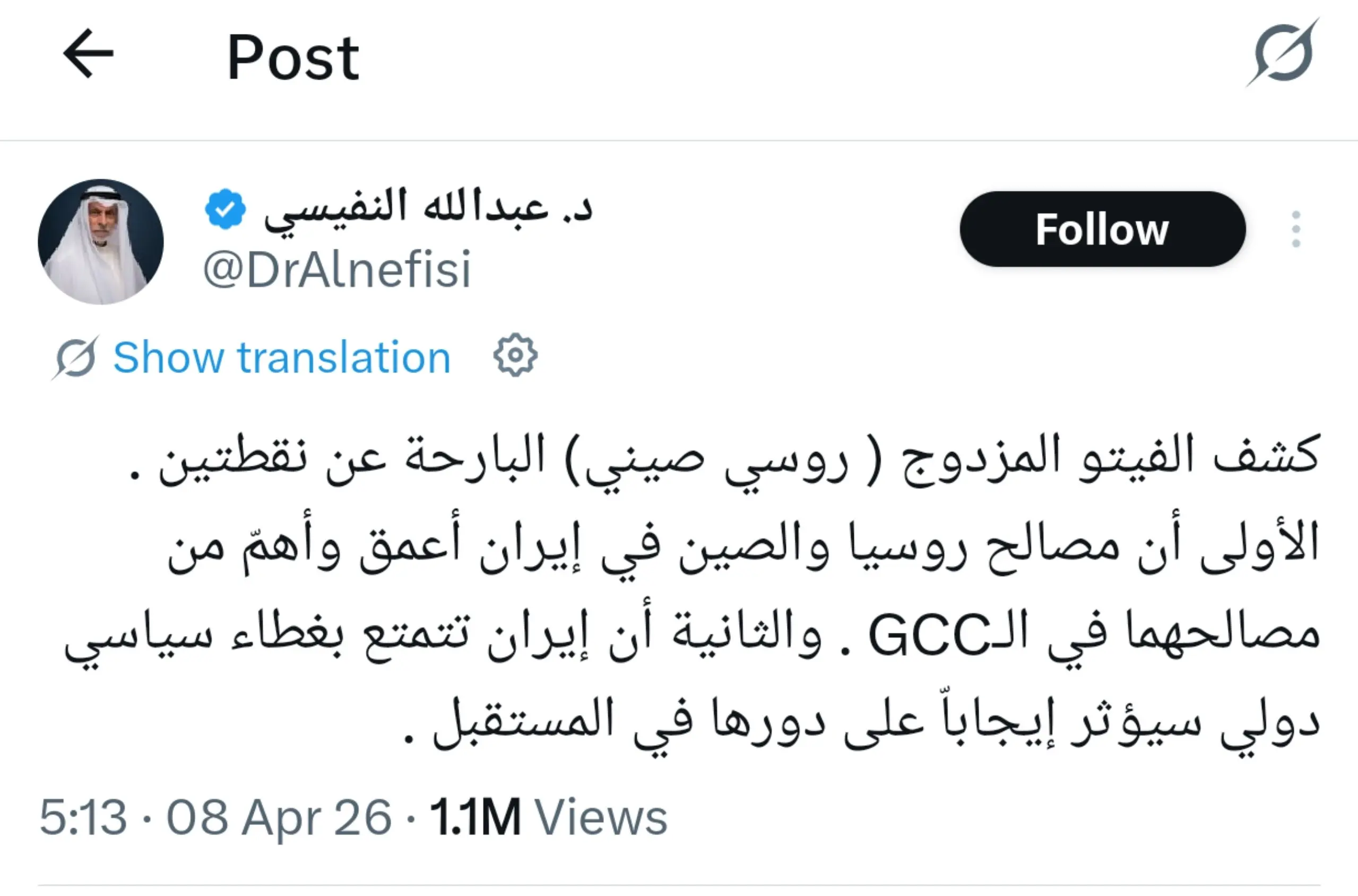1358x896 pixels.
Task: Click the word Views
Action: (x=601, y=817)
